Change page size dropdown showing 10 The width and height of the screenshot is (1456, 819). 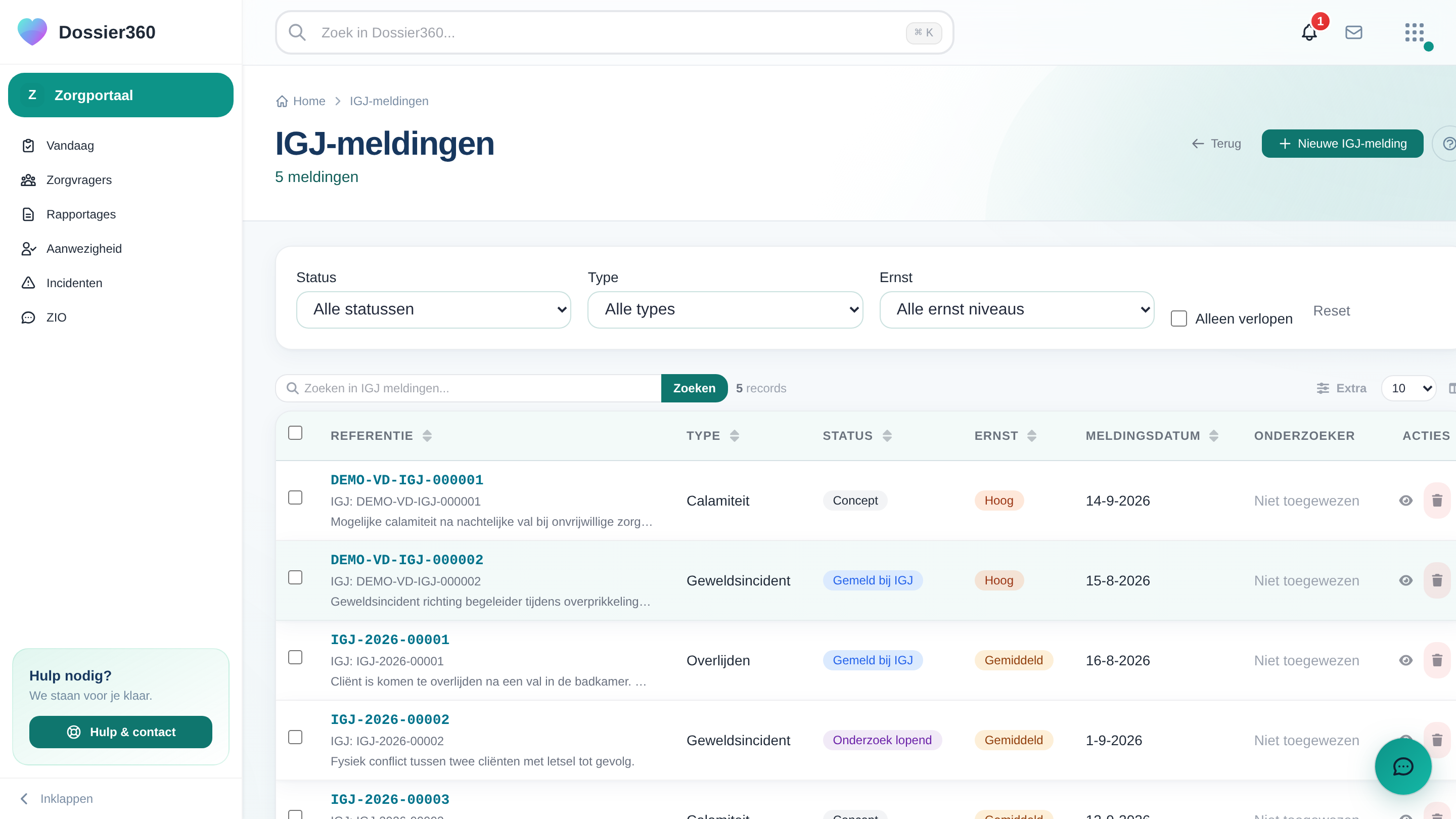(x=1408, y=388)
